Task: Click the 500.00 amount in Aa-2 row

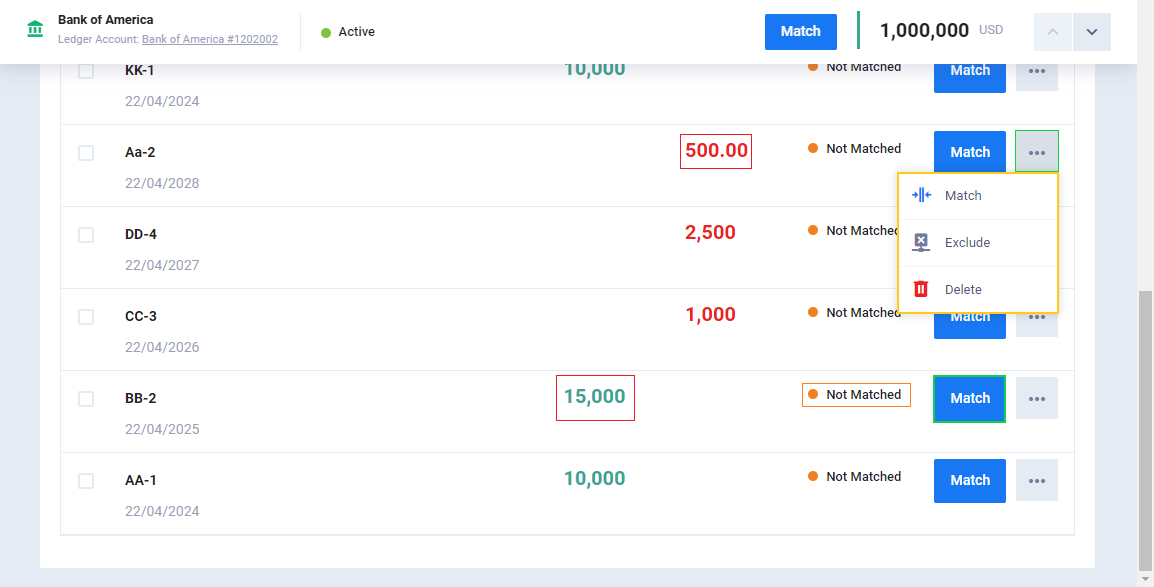Action: 716,151
